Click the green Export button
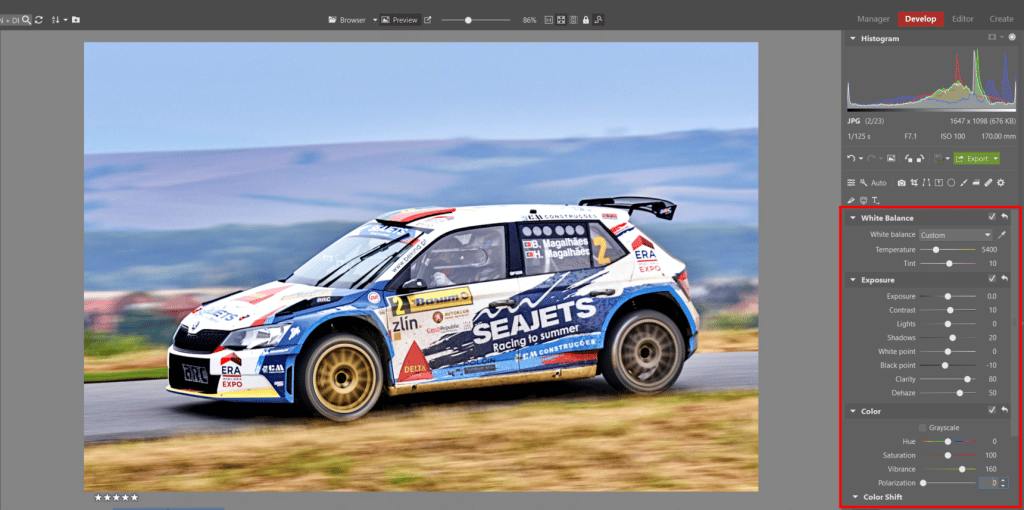 click(x=975, y=158)
